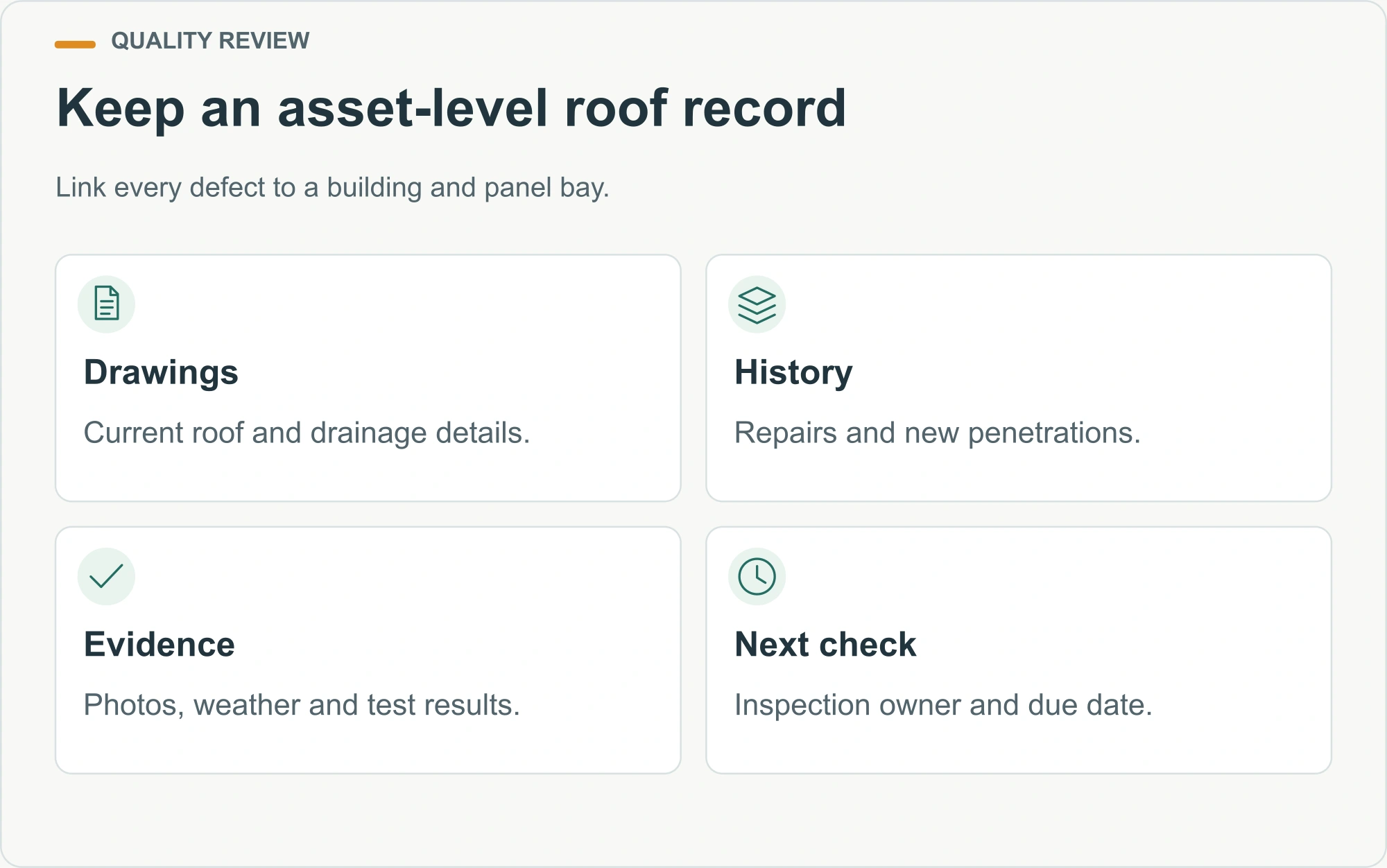Screen dimensions: 1387x868
Task: Select the Evidence card heading
Action: coord(160,645)
